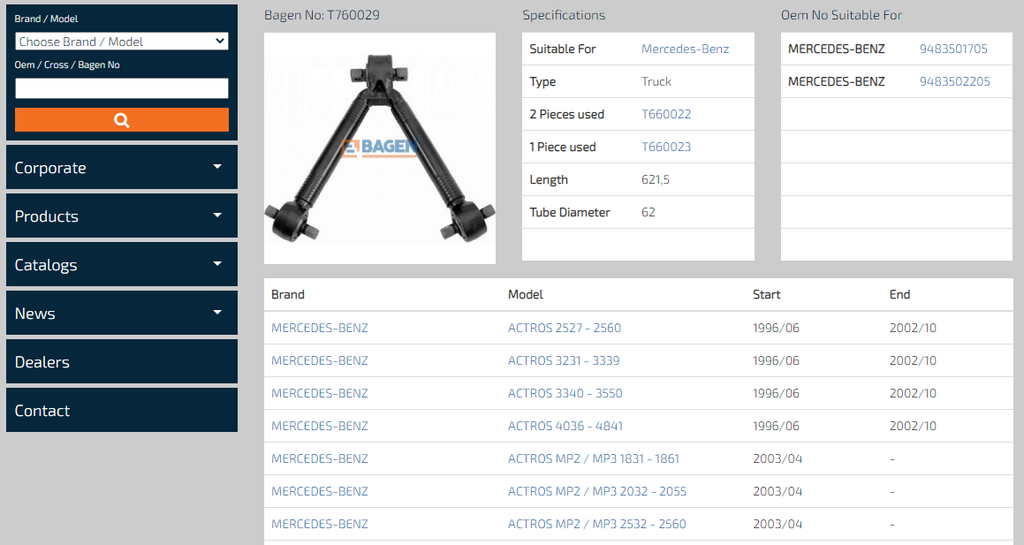The height and width of the screenshot is (545, 1024).
Task: Click MERCEDES-BENZ brand in MP3 2532 - 2560 row
Action: [x=319, y=523]
